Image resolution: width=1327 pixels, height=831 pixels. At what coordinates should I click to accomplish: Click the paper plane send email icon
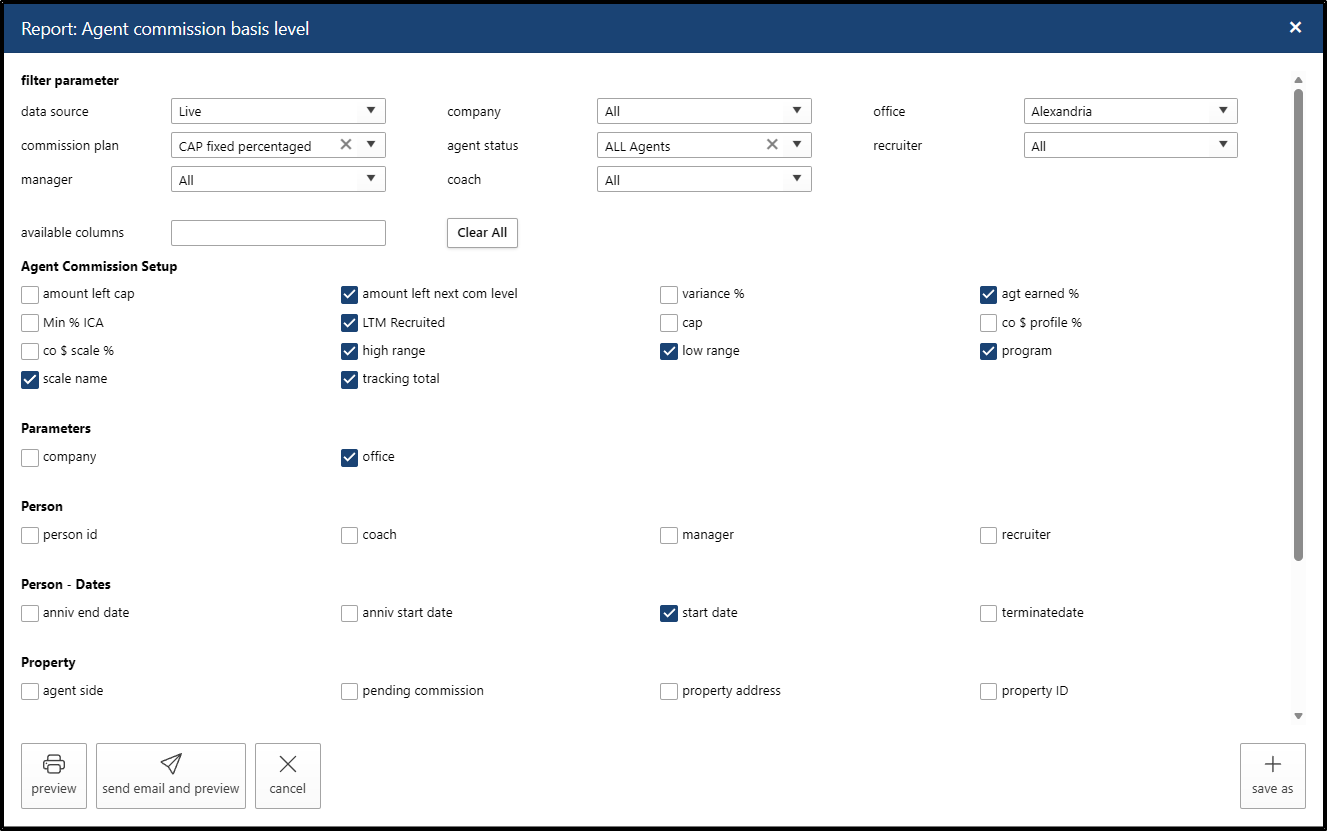point(171,765)
